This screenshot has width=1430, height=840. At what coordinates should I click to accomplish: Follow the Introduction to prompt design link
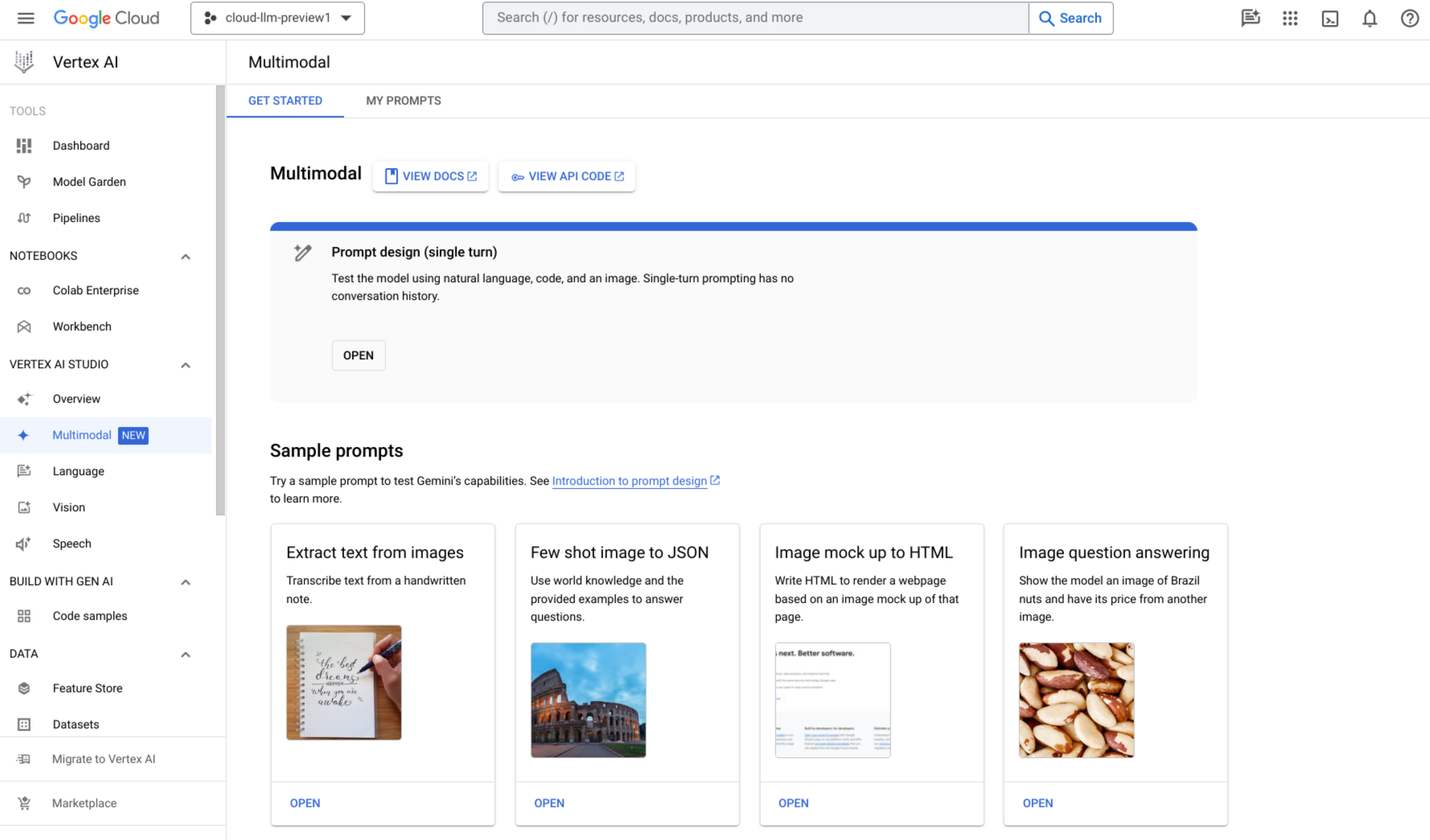pyautogui.click(x=630, y=481)
